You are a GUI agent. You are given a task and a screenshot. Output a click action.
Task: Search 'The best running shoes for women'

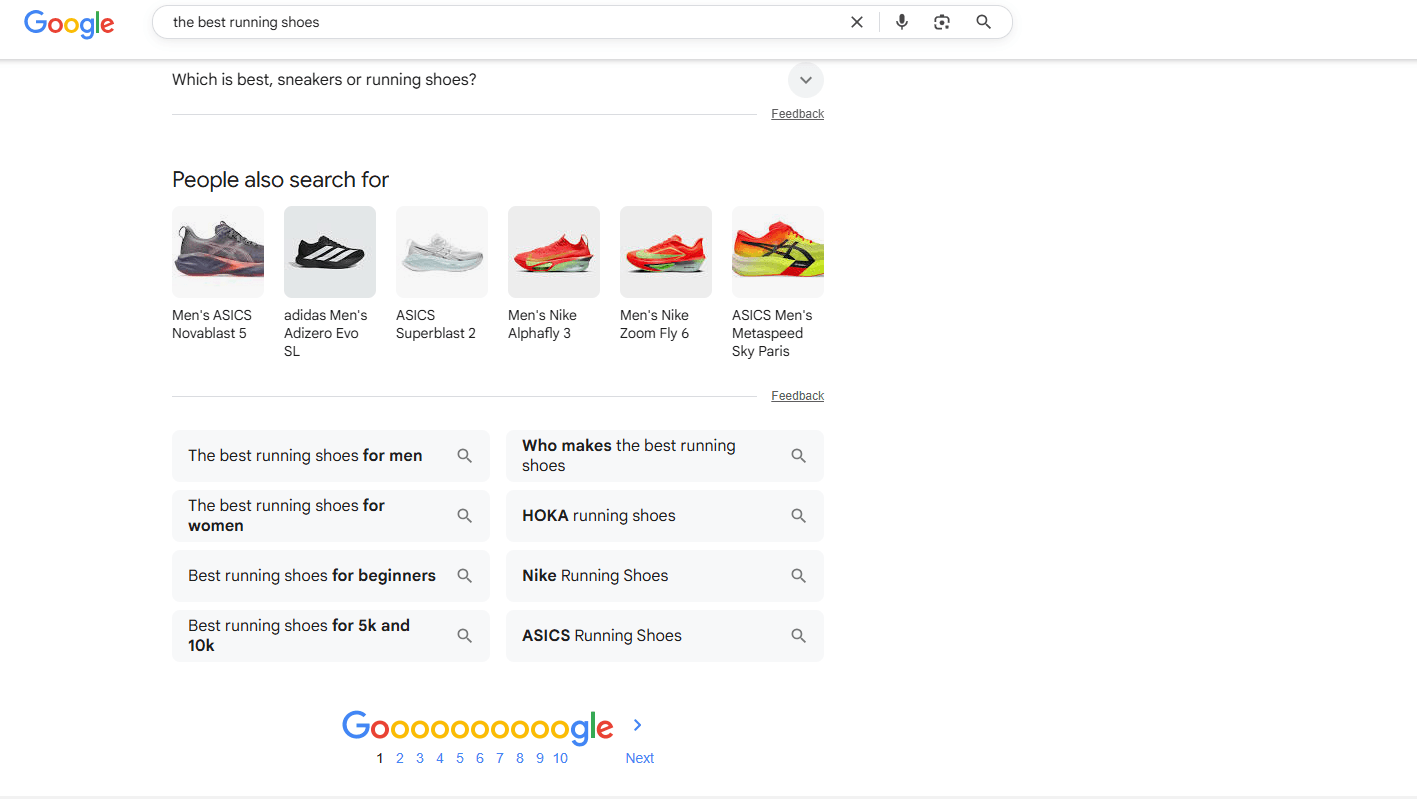coord(331,516)
